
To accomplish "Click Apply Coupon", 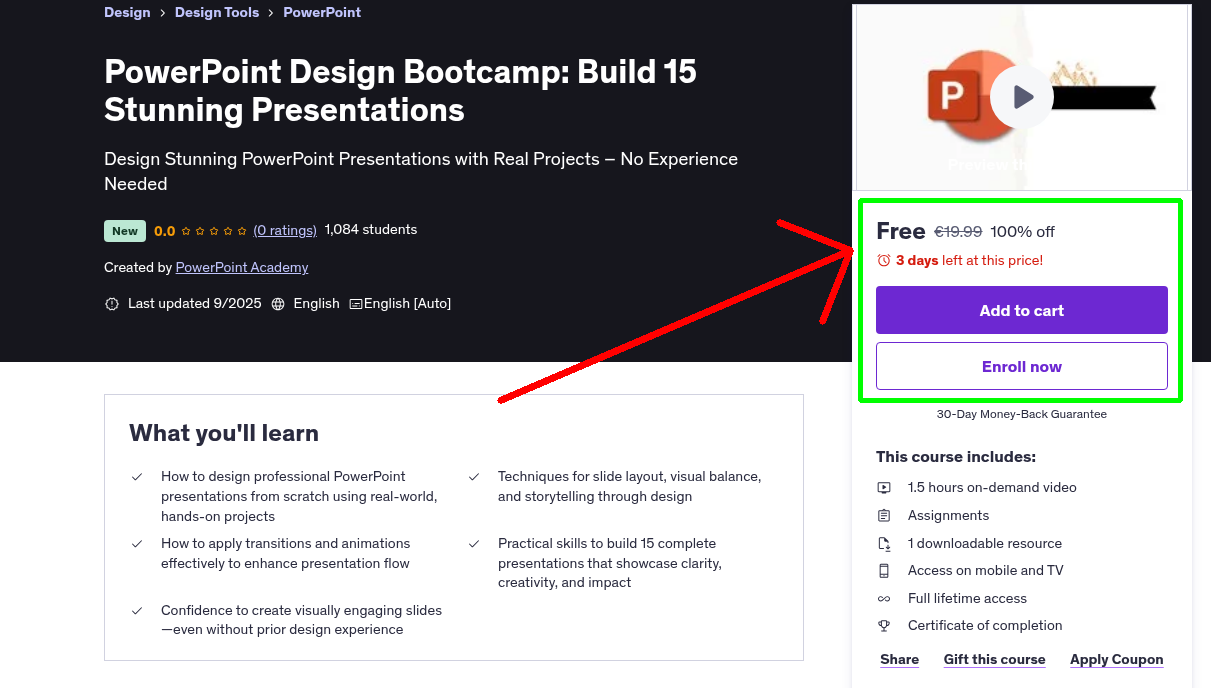I will coord(1117,659).
